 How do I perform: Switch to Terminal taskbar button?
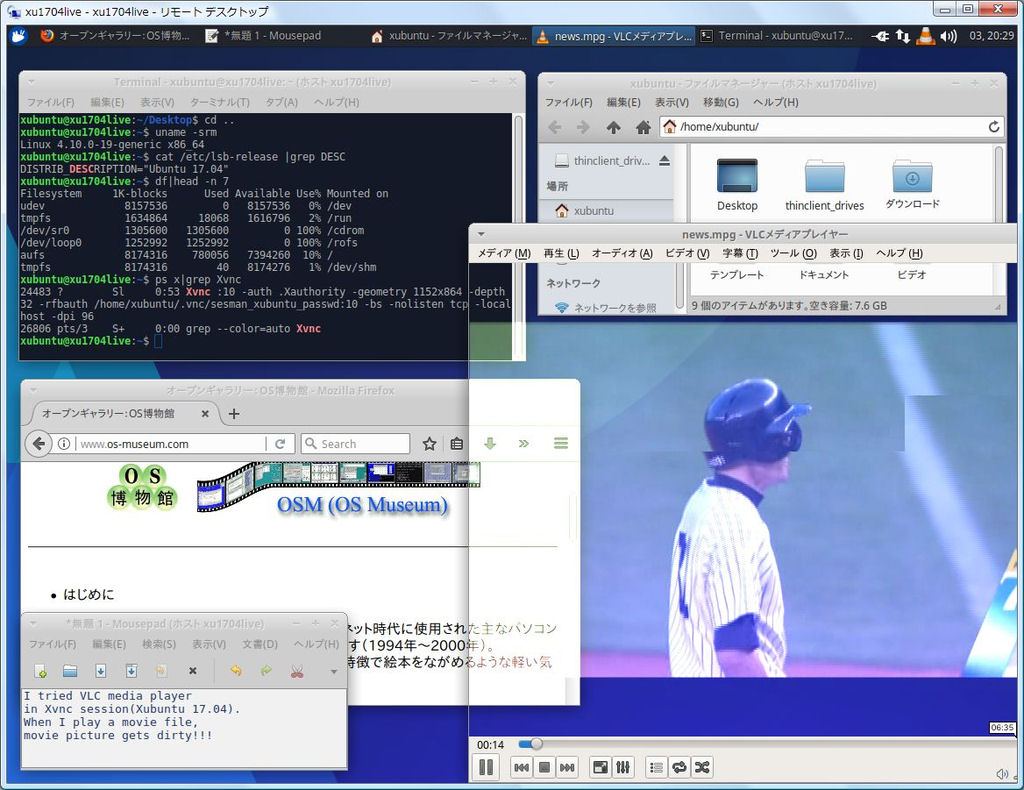pos(776,36)
